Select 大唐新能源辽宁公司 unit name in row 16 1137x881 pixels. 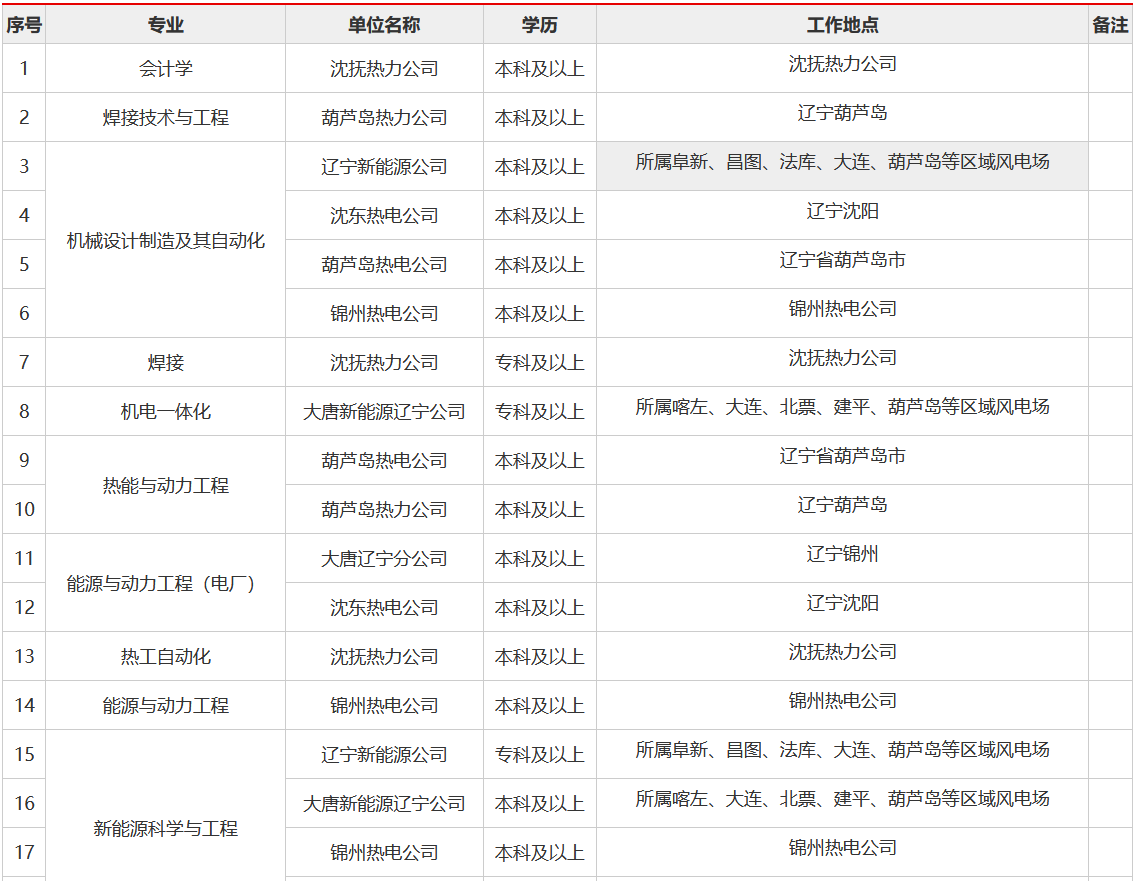pyautogui.click(x=384, y=803)
